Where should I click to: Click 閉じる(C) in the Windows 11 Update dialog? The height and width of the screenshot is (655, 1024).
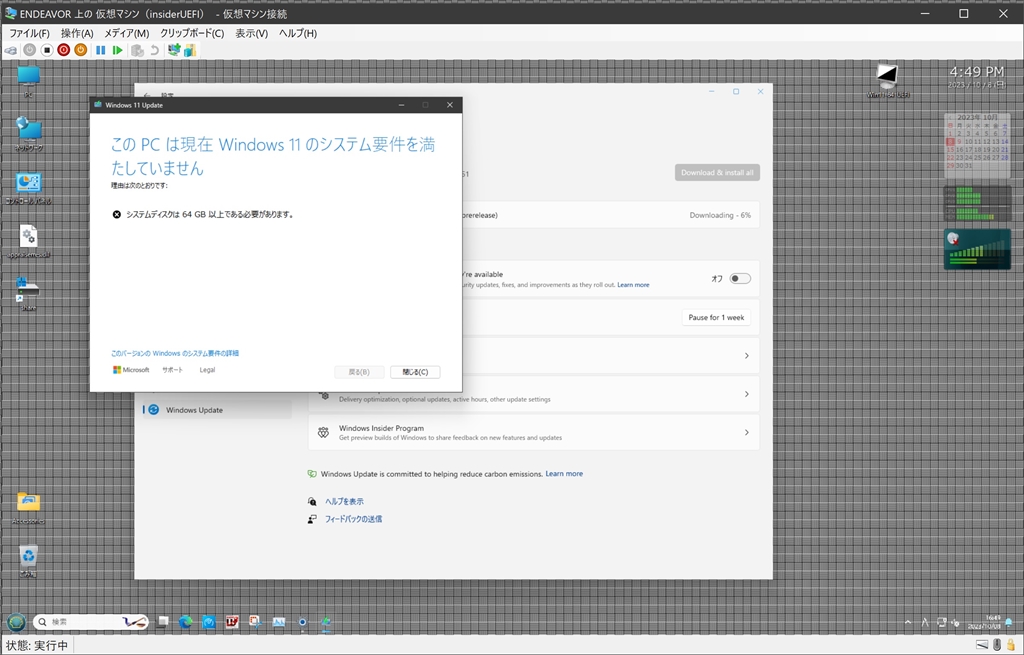click(415, 372)
